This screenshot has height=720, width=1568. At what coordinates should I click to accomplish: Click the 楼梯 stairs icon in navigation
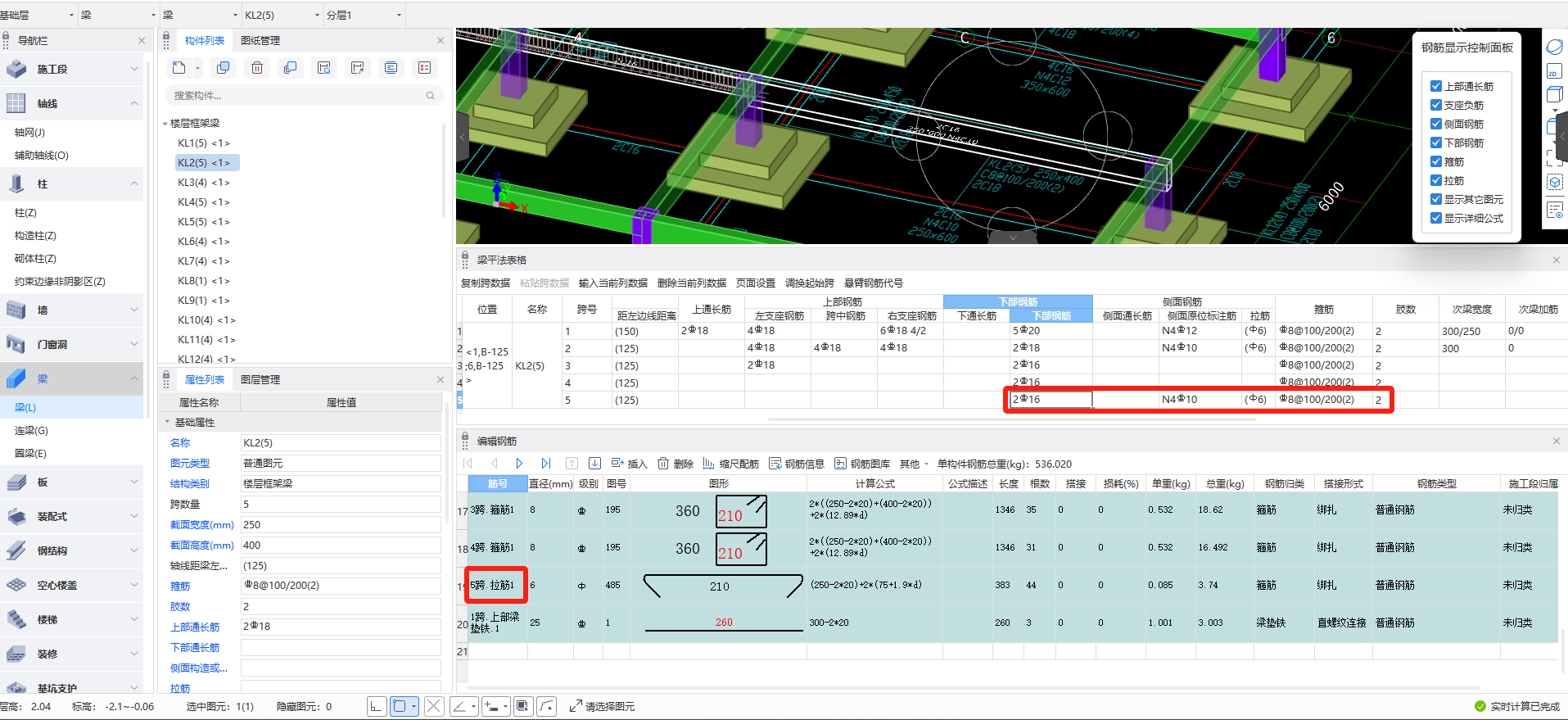coord(16,619)
